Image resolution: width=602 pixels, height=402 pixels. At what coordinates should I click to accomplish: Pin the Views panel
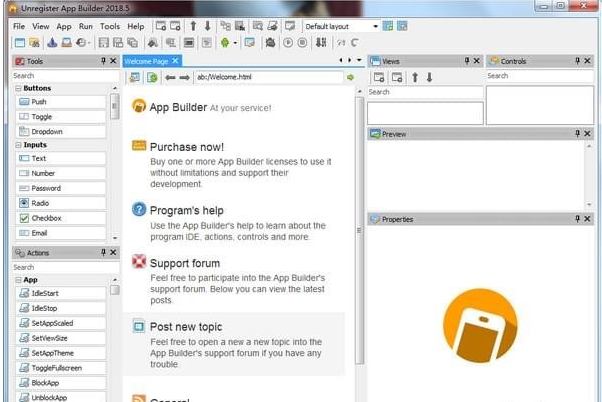(x=467, y=61)
